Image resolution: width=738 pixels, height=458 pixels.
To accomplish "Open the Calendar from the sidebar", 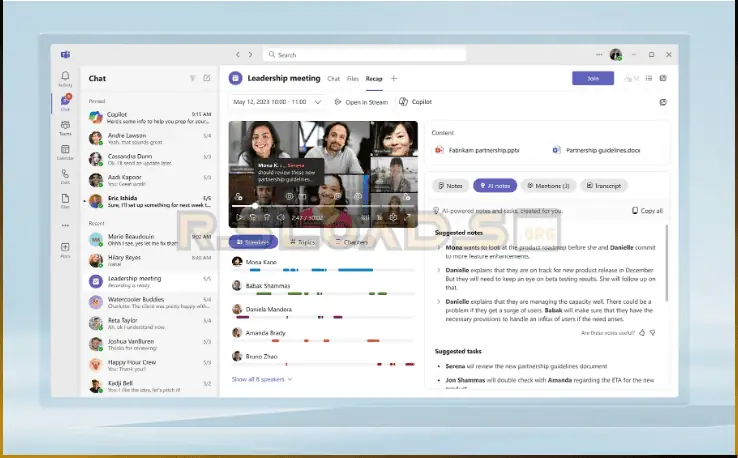I will 65,153.
